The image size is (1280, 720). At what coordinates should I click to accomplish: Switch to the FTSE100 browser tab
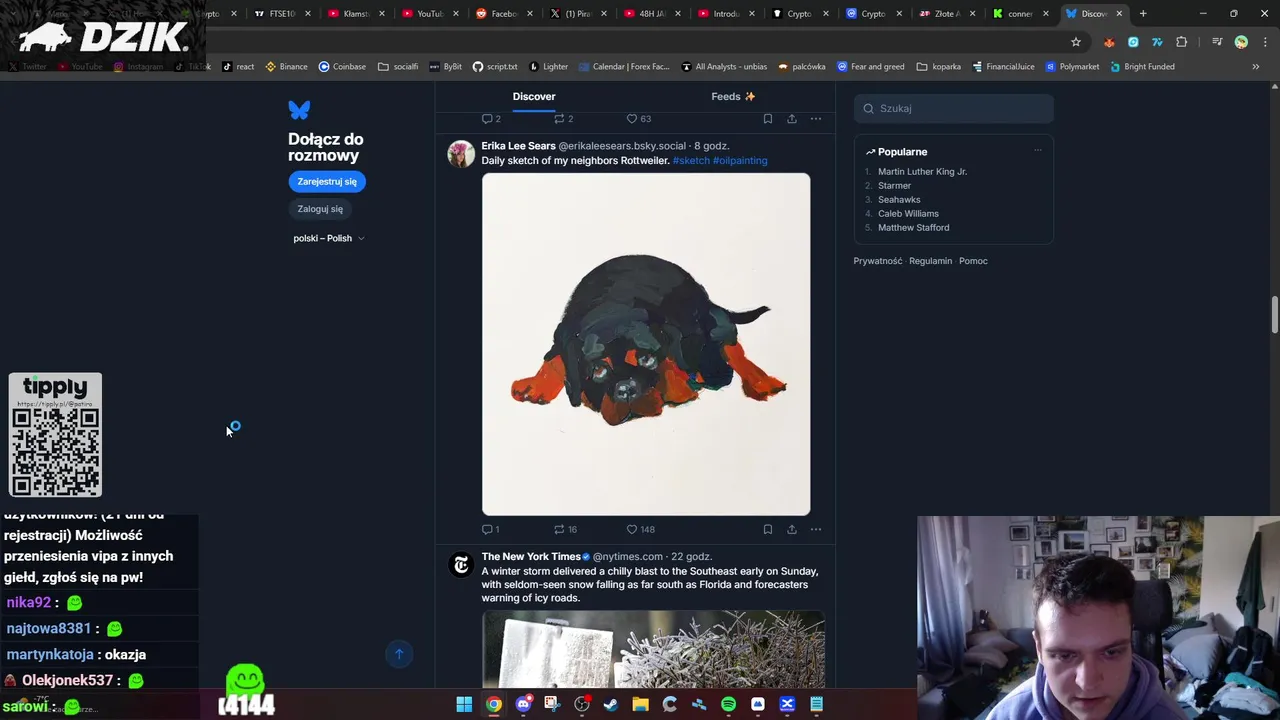282,13
